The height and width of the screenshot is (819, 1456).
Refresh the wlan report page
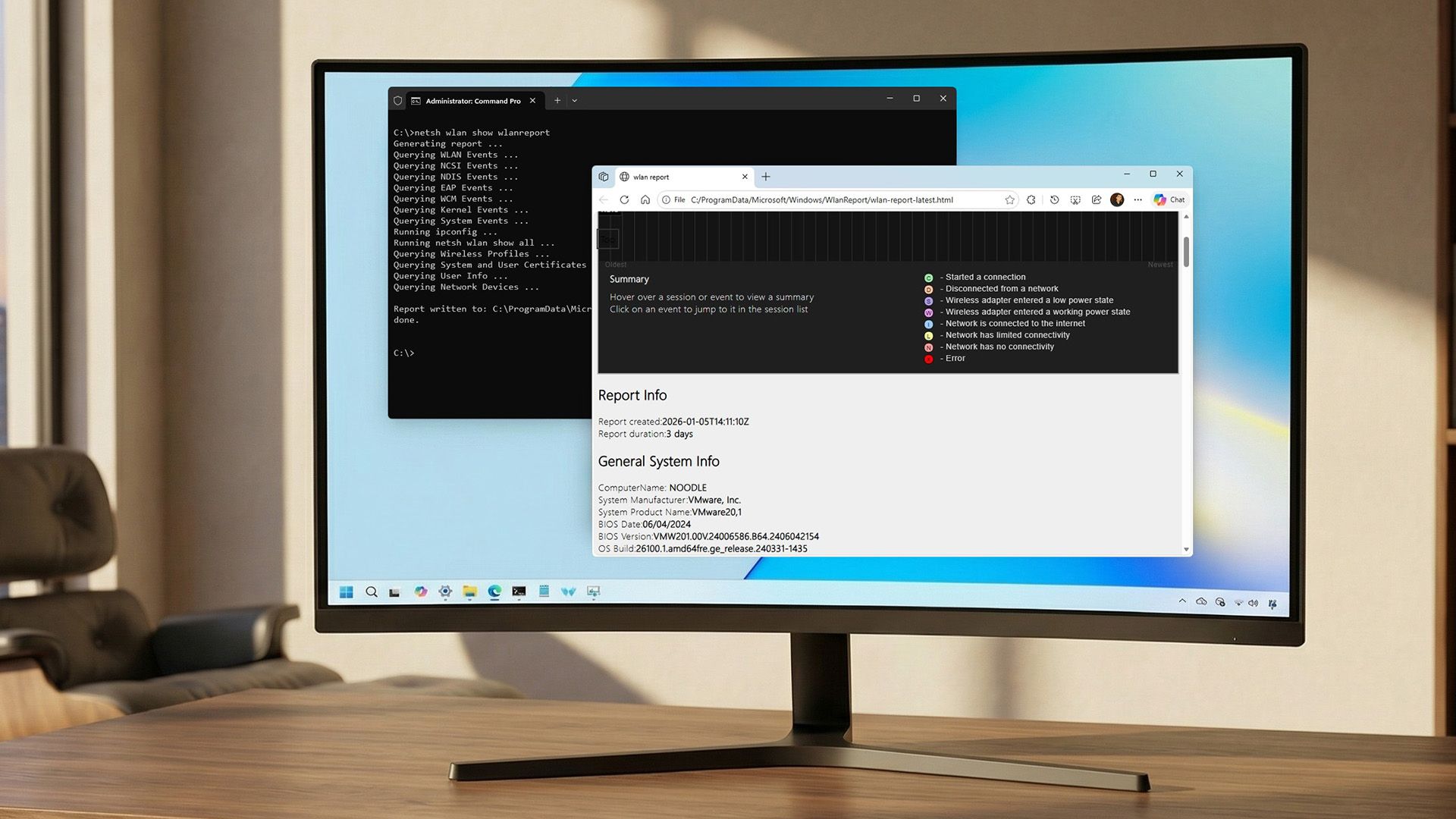point(624,199)
